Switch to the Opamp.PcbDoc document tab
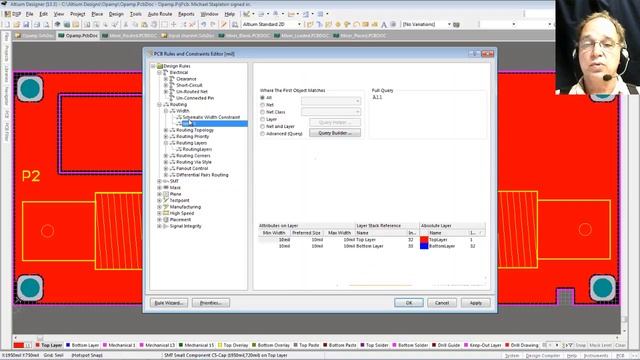This screenshot has width=640, height=360. pyautogui.click(x=78, y=36)
